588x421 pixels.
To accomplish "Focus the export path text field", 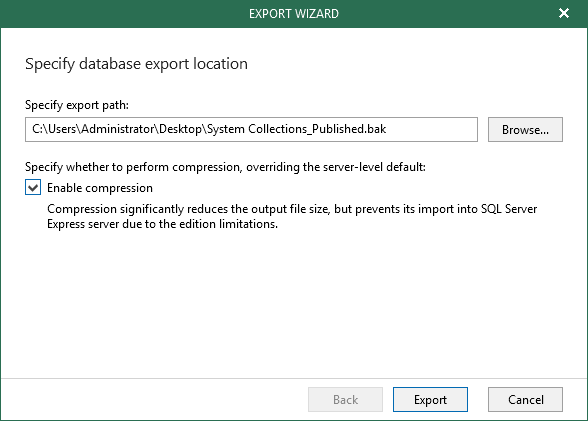I will point(251,129).
